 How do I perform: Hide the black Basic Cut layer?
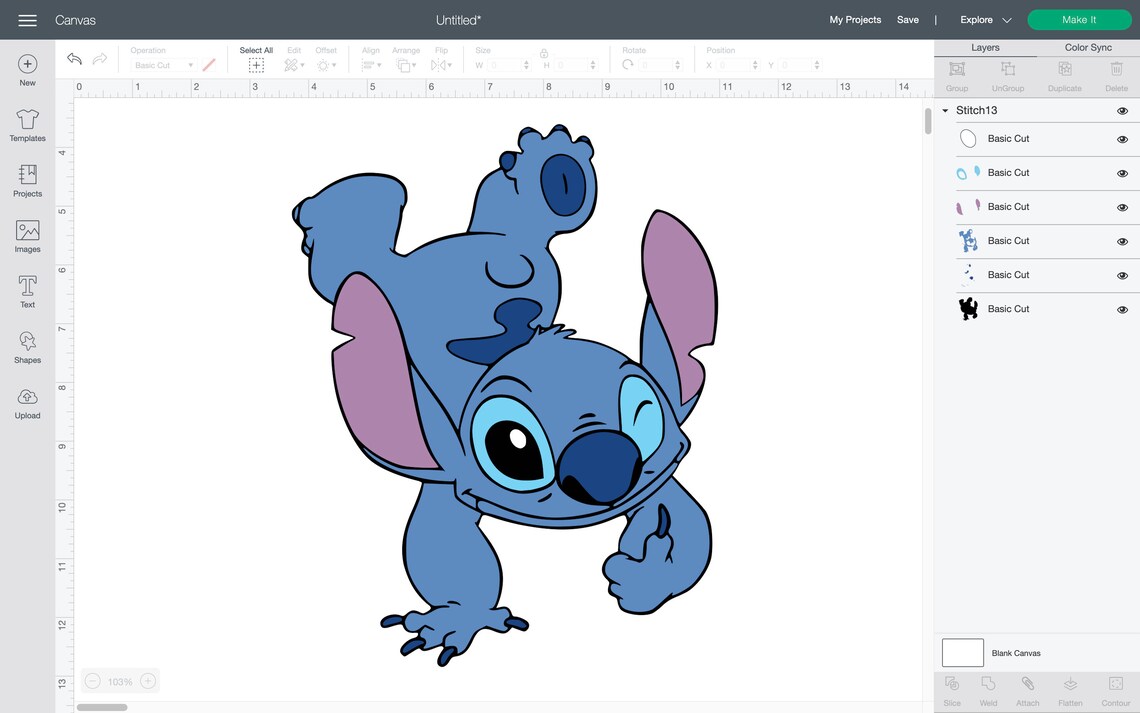pyautogui.click(x=1122, y=309)
